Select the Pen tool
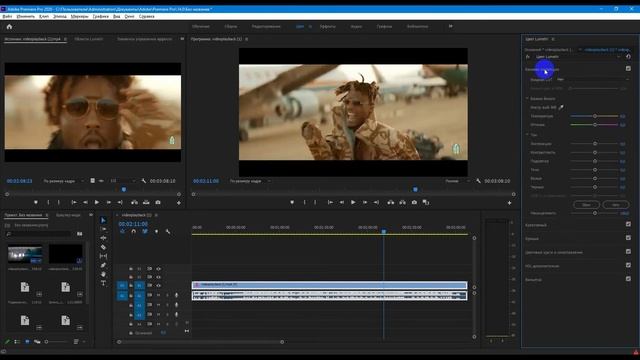Viewport: 640px width, 360px height. click(103, 265)
